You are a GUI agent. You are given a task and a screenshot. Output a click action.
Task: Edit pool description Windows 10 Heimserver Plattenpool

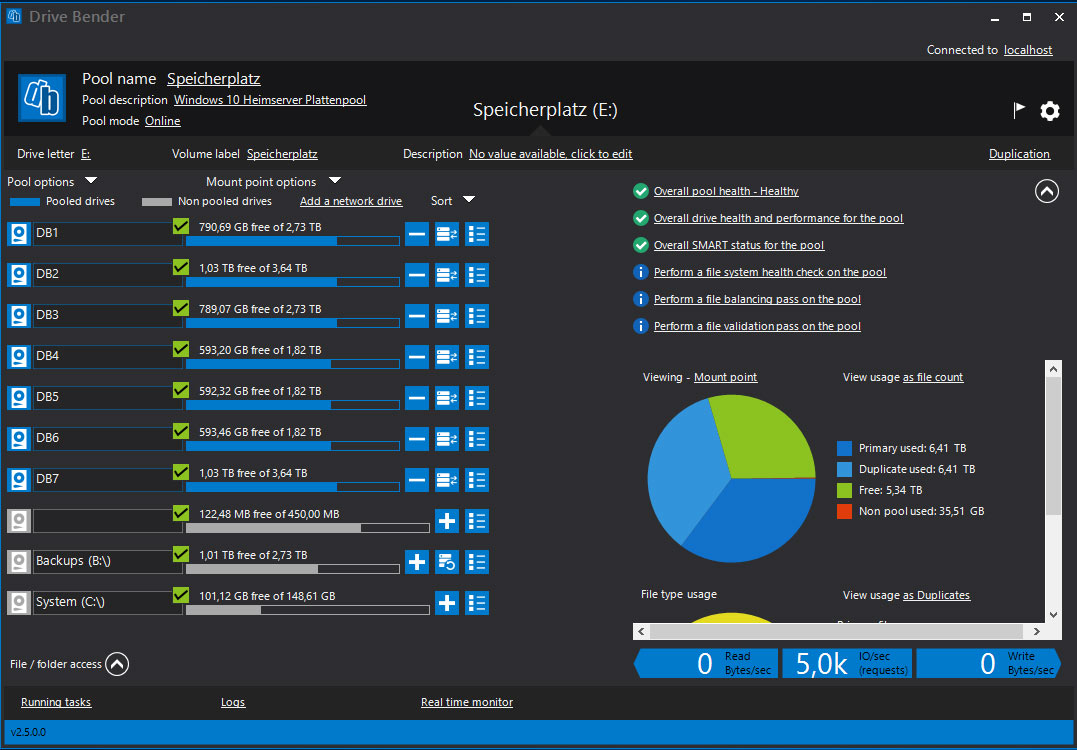click(270, 100)
